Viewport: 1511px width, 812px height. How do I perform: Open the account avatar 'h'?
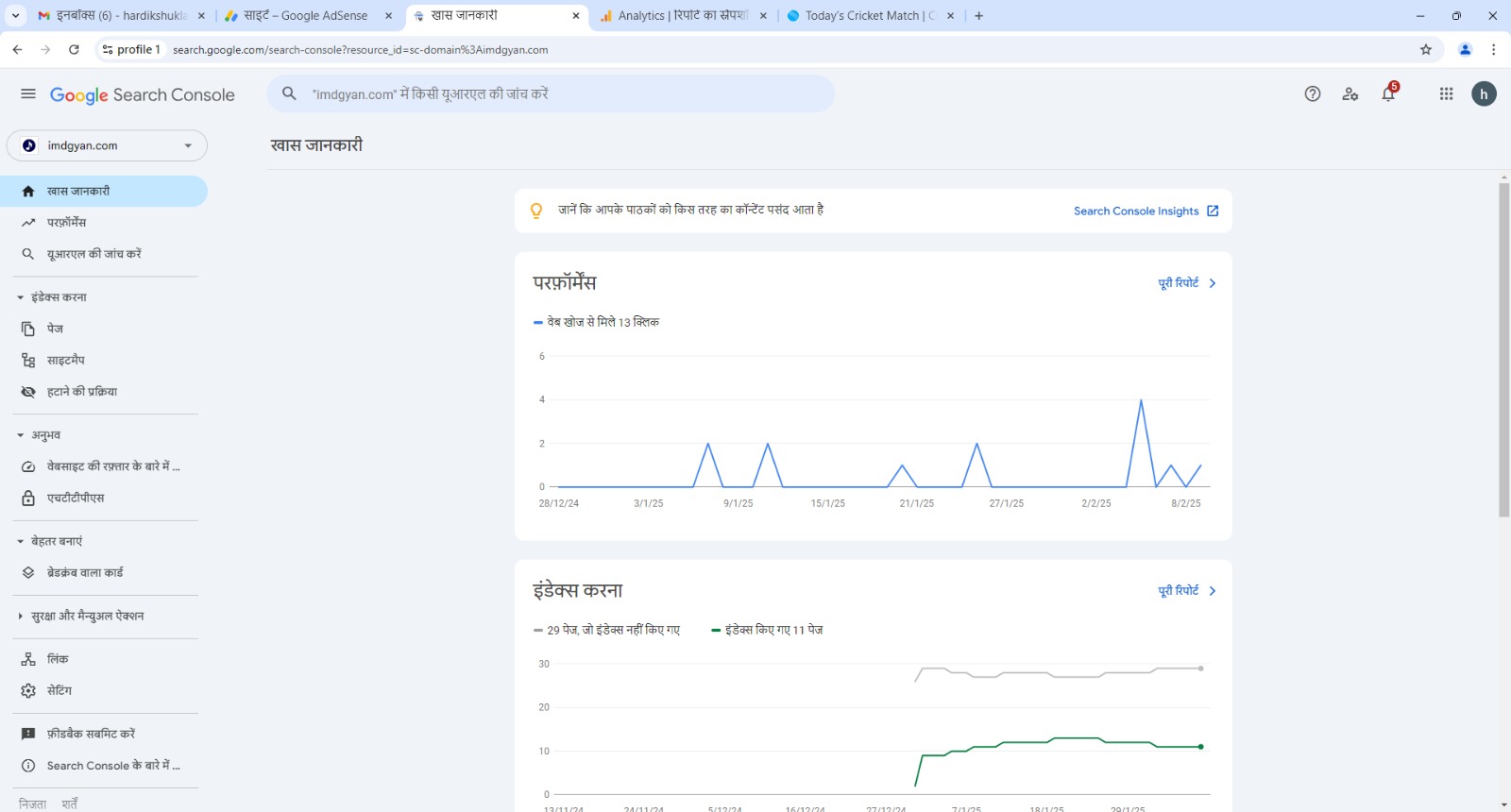pos(1484,93)
